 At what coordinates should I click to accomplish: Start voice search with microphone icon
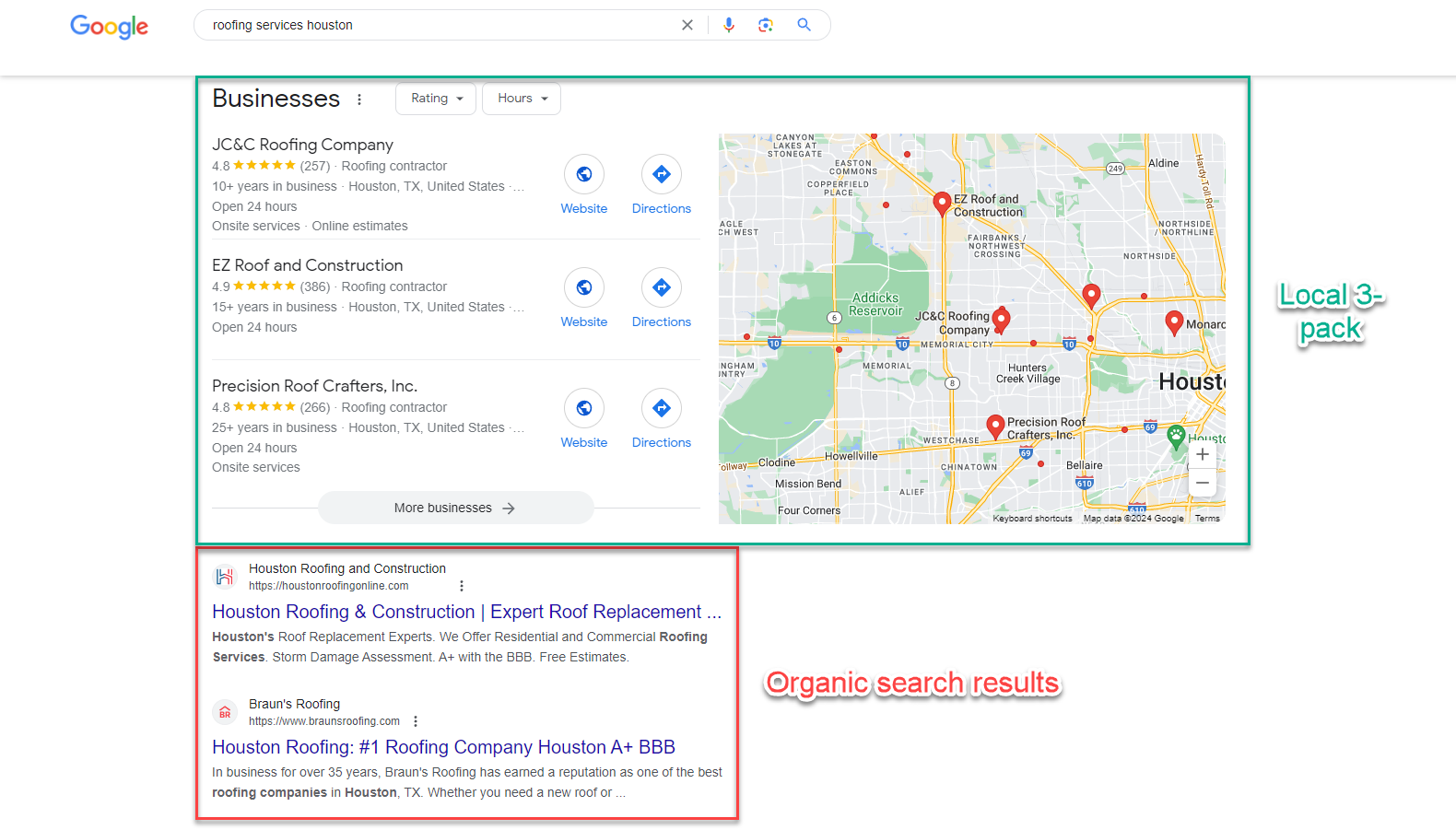pos(729,25)
